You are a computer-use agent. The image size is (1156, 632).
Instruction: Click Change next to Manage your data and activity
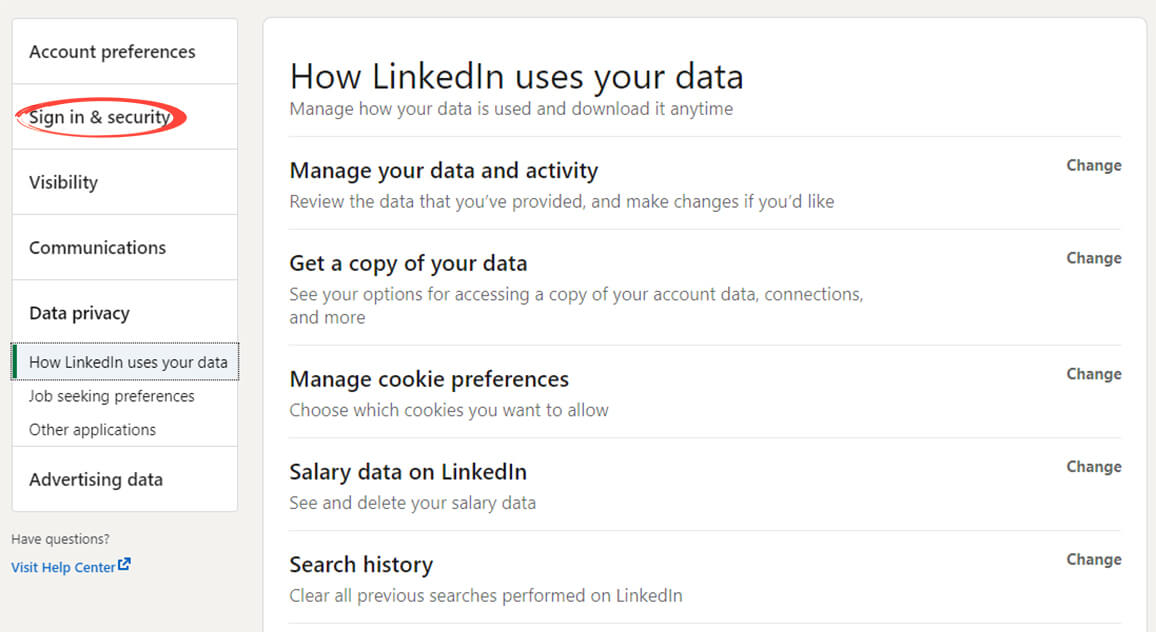pos(1093,165)
